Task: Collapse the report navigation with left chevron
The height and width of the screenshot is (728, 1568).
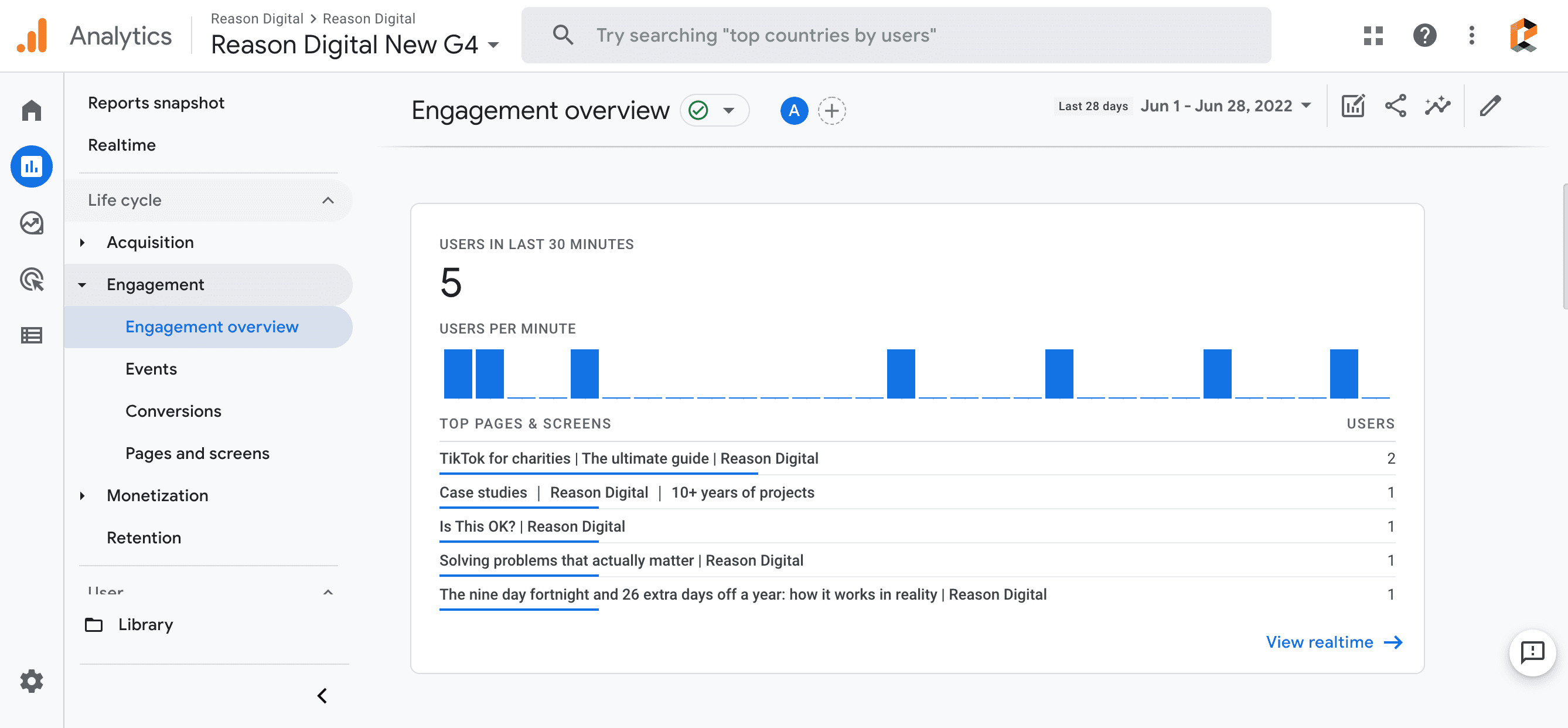Action: pos(322,696)
